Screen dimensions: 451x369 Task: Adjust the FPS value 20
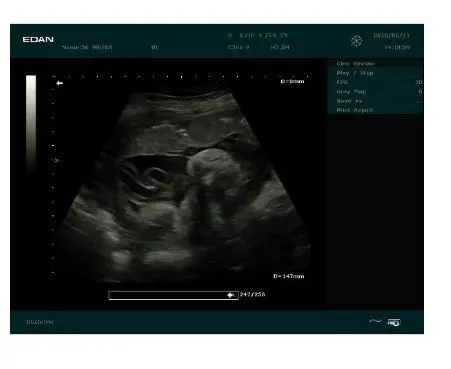419,82
